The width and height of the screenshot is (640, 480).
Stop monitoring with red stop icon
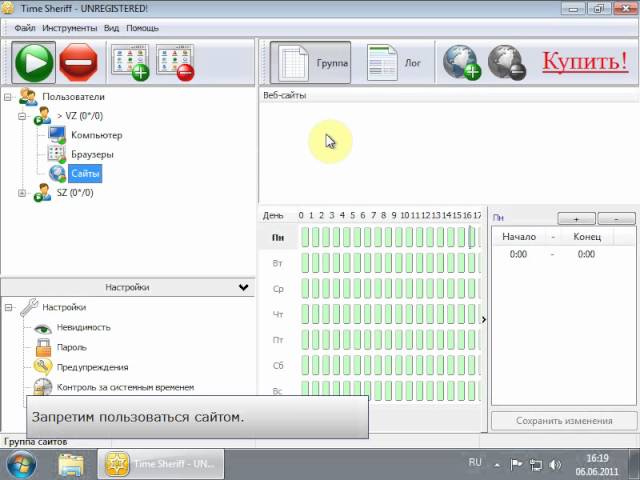click(x=79, y=63)
